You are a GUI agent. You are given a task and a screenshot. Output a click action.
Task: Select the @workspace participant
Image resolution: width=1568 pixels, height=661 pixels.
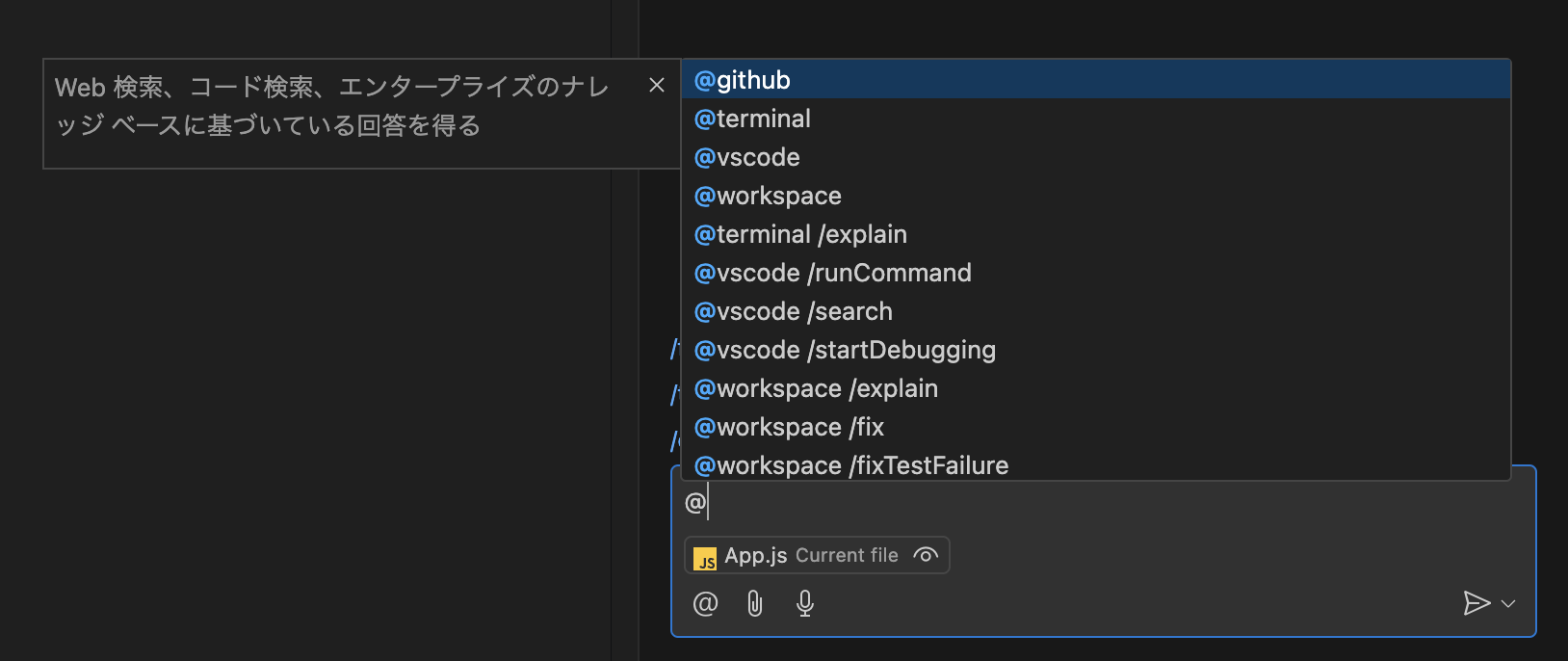(1096, 196)
